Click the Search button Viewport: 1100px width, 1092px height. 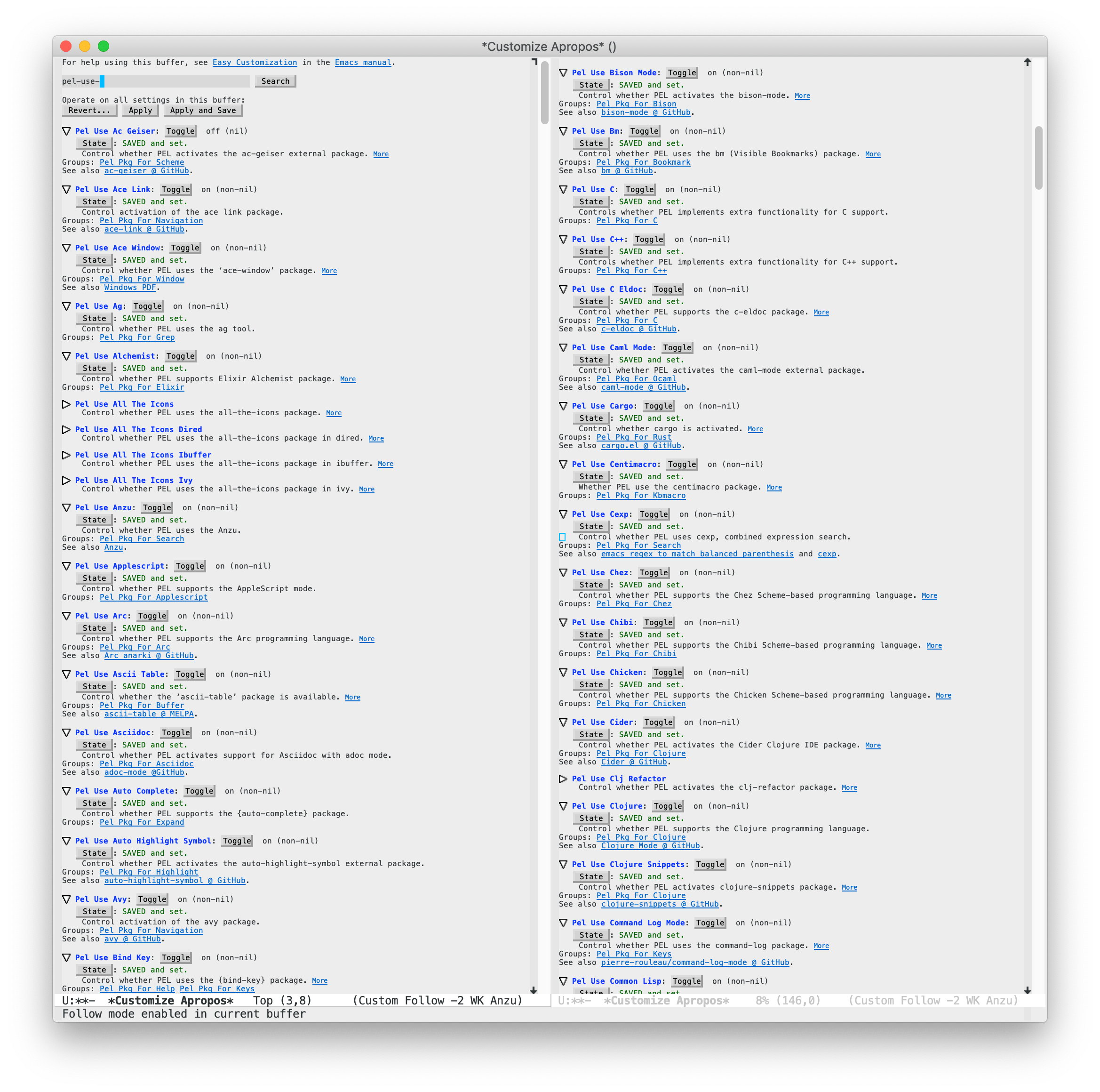(276, 81)
